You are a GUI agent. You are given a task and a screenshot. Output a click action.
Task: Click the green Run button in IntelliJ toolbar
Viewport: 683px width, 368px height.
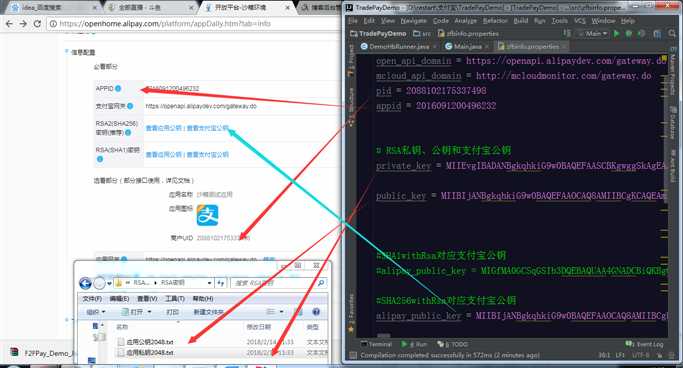click(616, 34)
